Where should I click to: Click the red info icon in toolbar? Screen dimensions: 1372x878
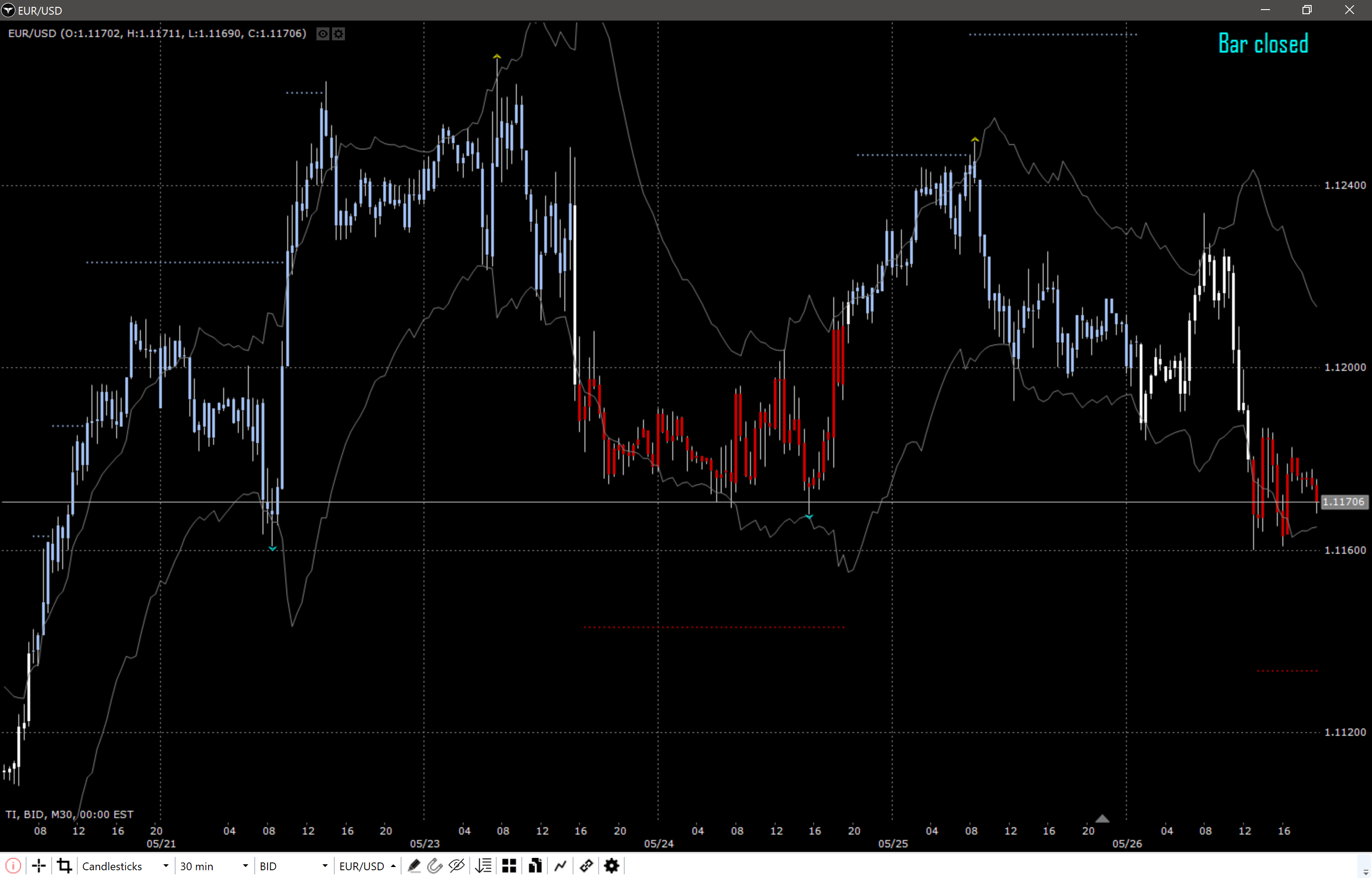pyautogui.click(x=13, y=866)
